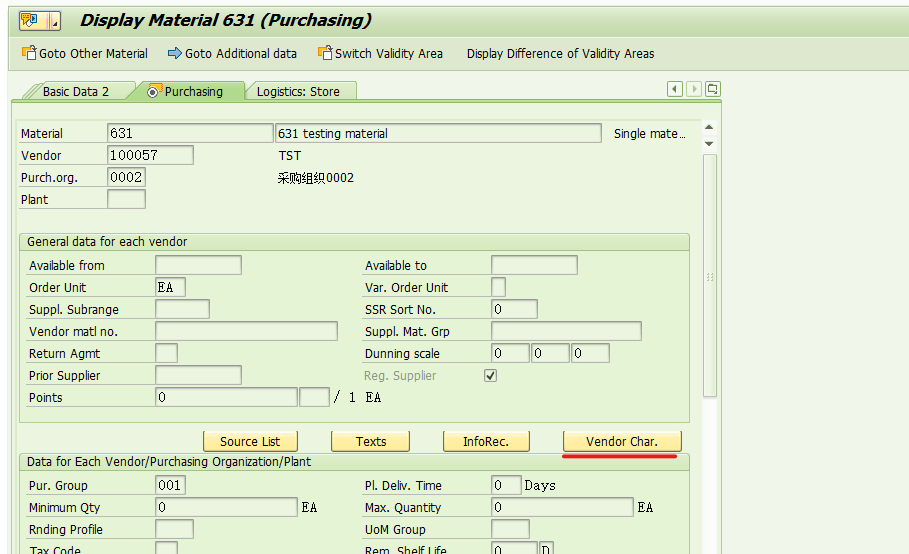
Task: Click the tab scroll right arrow
Action: 694,89
